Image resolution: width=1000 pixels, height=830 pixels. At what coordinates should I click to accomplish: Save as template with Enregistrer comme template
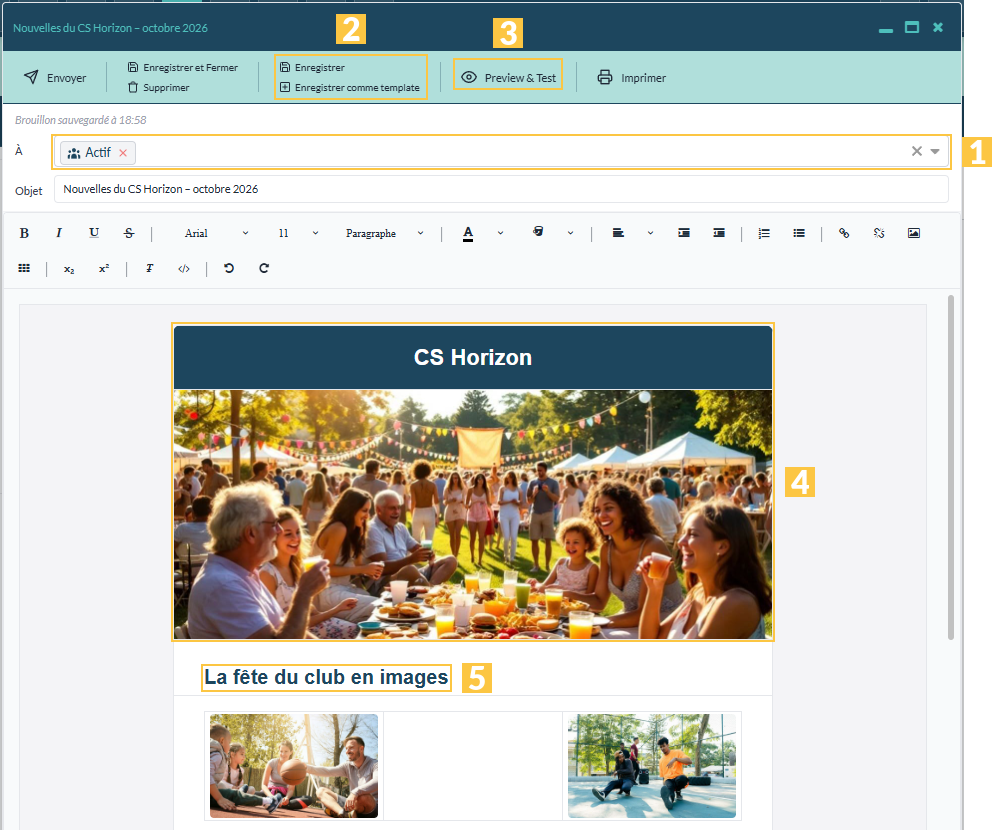(350, 87)
